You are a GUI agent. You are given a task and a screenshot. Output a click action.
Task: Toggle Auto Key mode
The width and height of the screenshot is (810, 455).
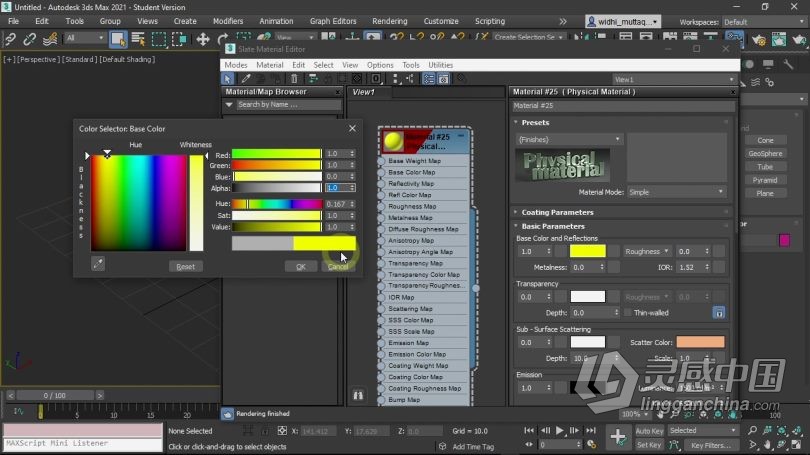coord(649,431)
